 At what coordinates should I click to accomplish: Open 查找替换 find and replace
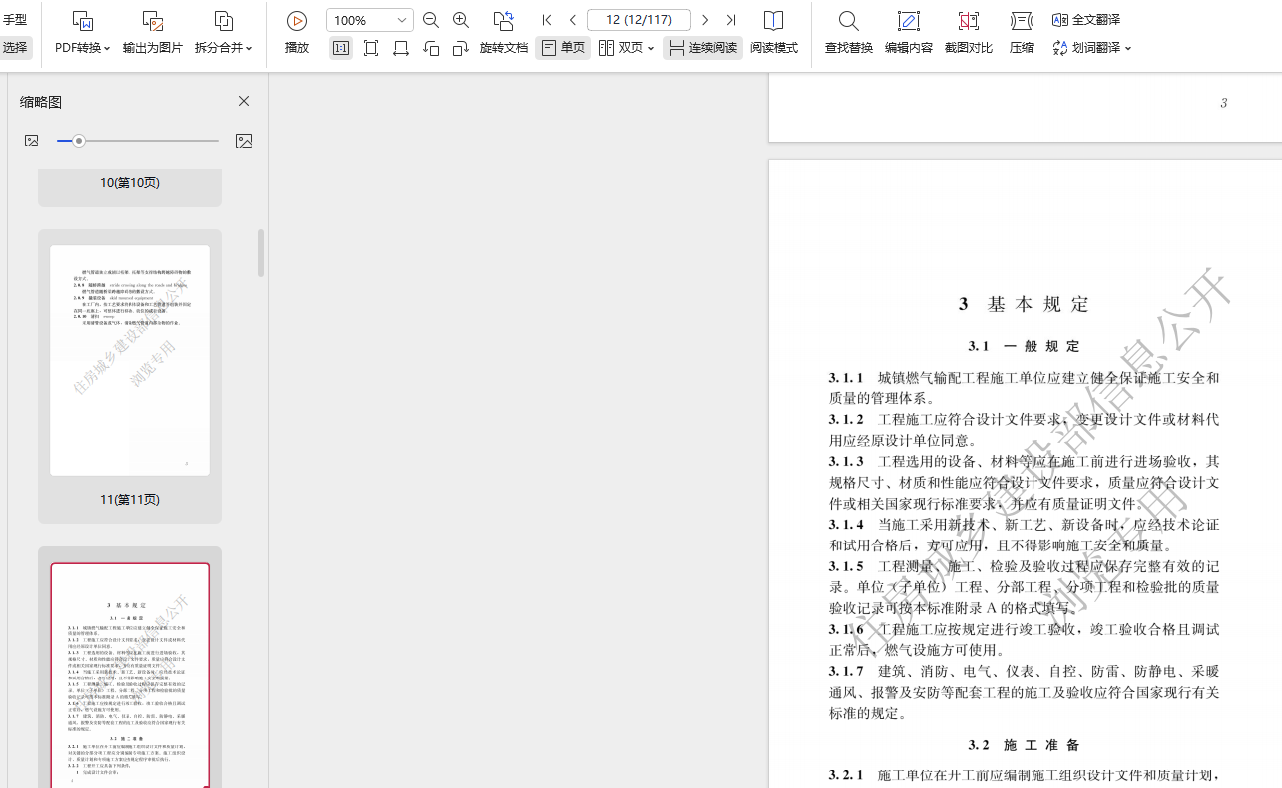(849, 33)
